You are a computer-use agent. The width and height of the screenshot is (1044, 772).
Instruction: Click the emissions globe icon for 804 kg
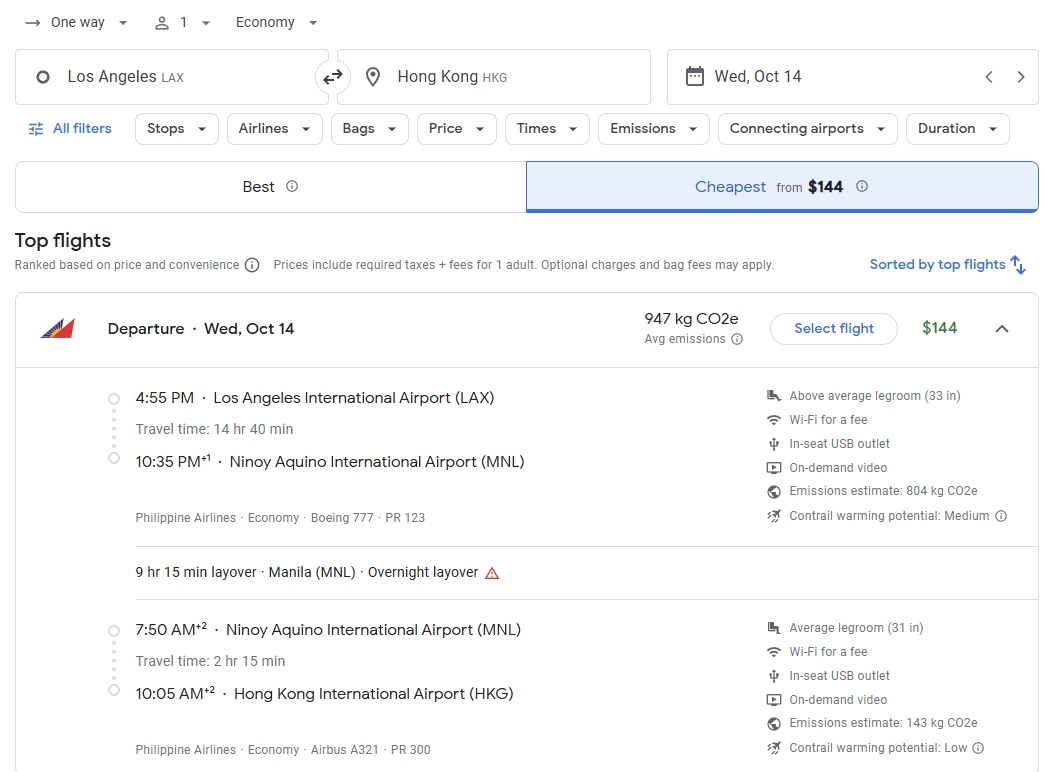point(774,492)
